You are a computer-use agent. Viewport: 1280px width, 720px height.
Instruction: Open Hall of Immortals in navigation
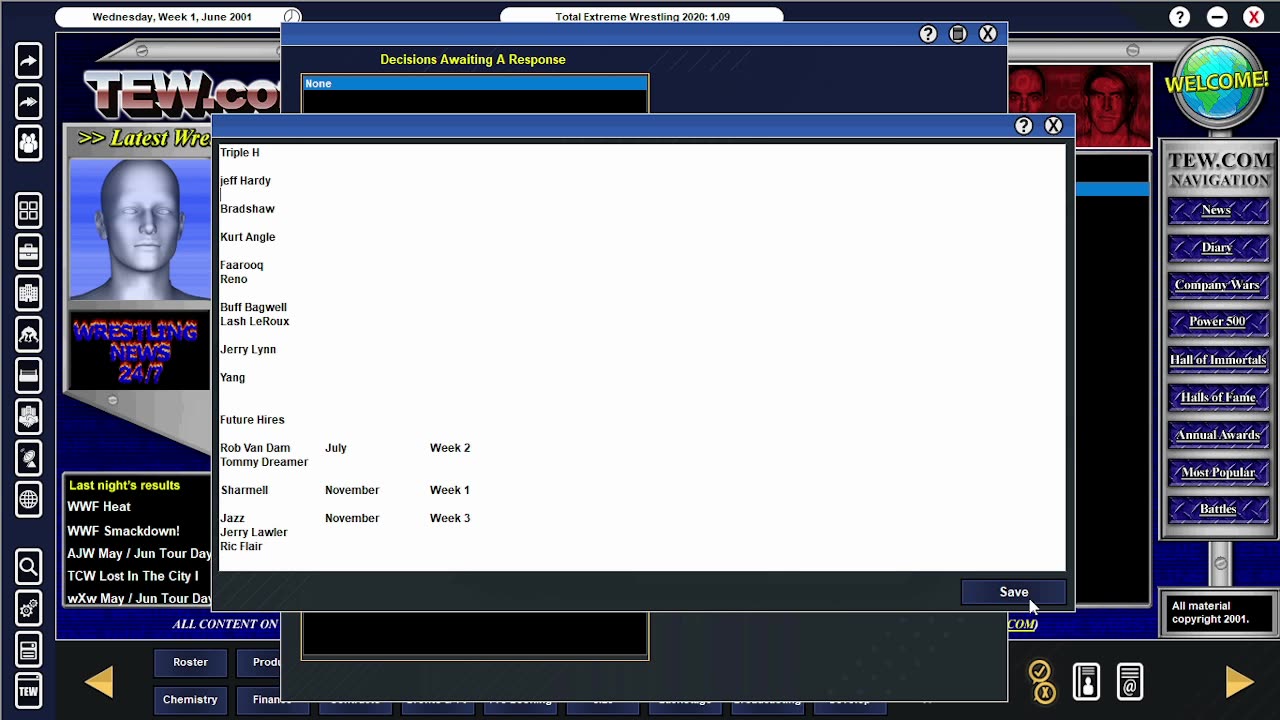pyautogui.click(x=1217, y=360)
